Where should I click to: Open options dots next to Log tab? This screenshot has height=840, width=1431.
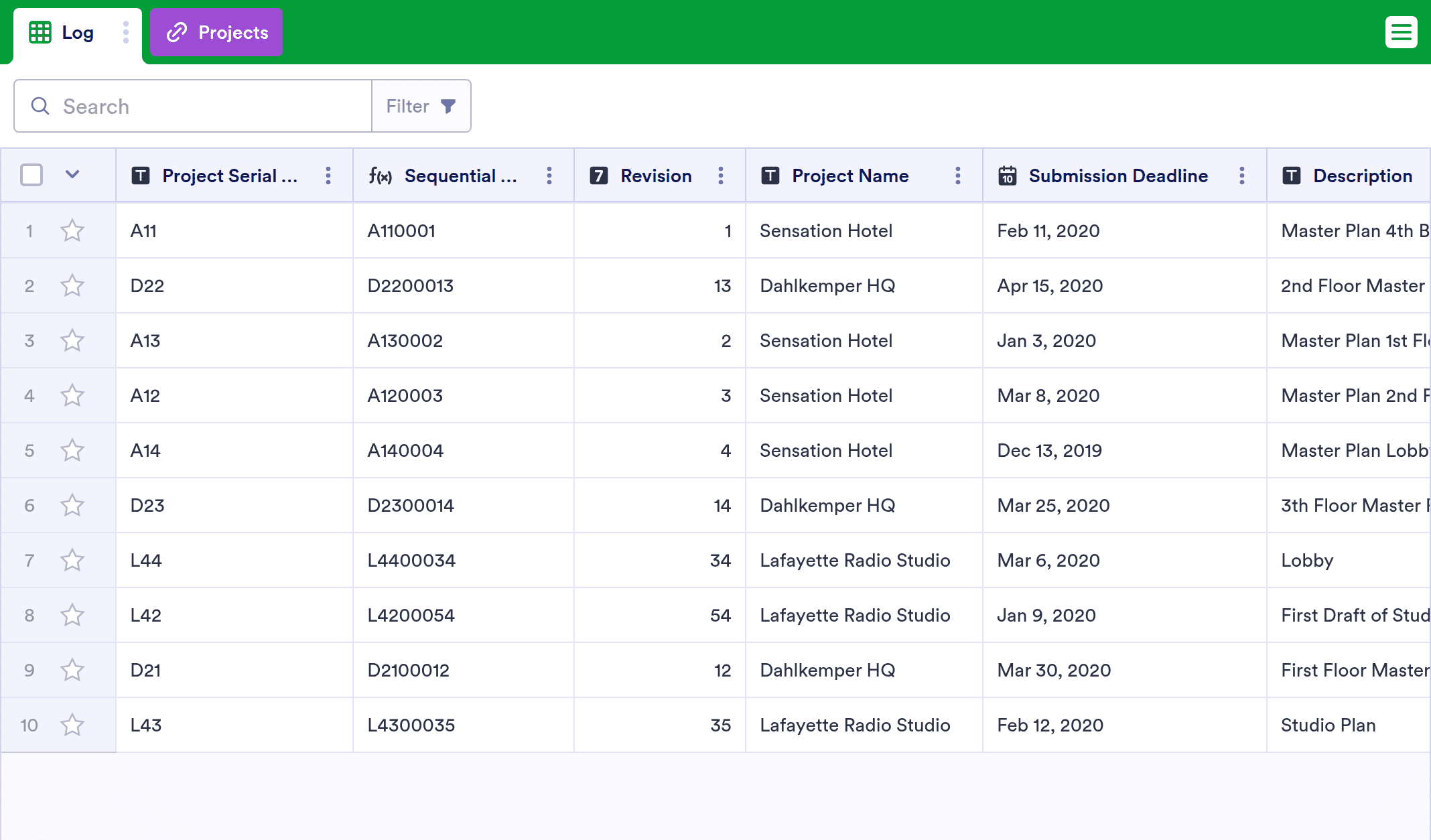(125, 32)
